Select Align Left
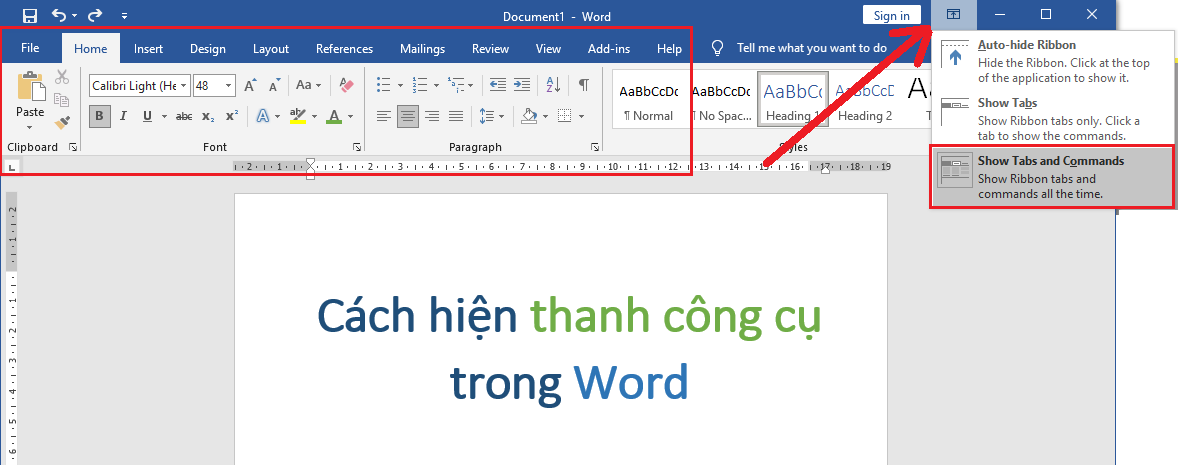Screen dimensions: 1178x465 coord(384,116)
